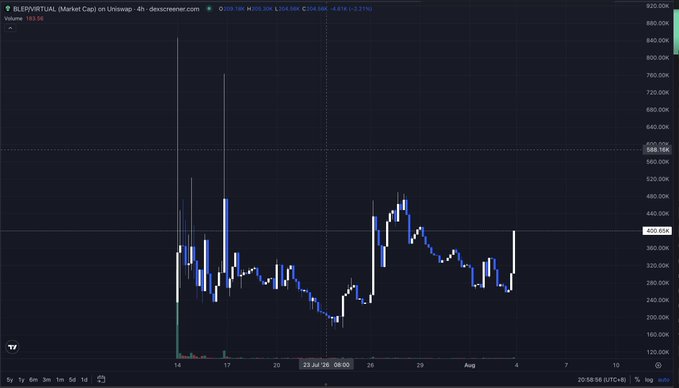Screen dimensions: 679x388
Task: Click the 10 date on time axis
Action: [x=616, y=365]
